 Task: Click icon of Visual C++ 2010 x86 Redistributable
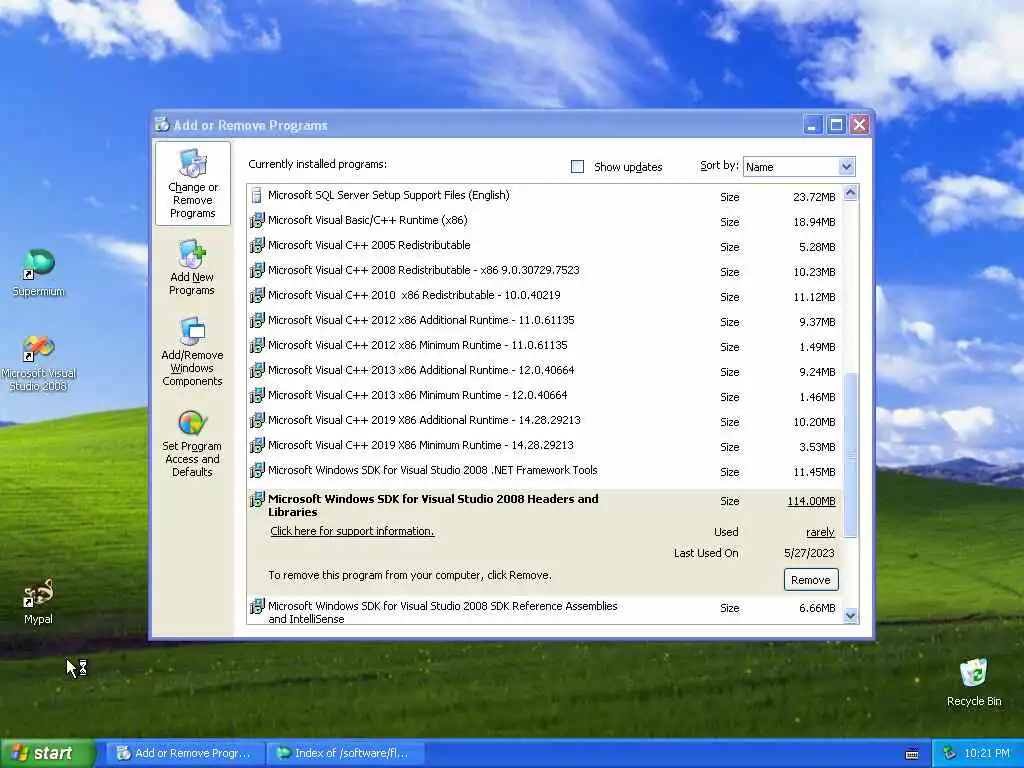(257, 295)
